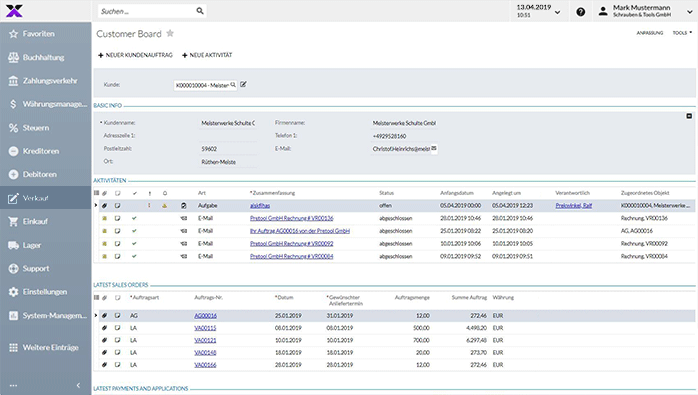Collapse the sidebar with the chevron arrow
The height and width of the screenshot is (395, 698).
[x=78, y=385]
